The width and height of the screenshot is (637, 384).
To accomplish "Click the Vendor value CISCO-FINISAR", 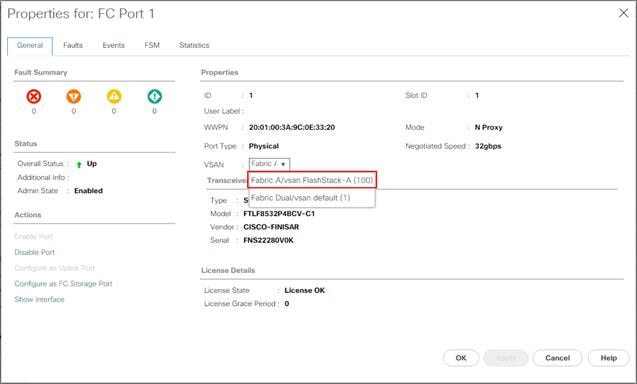I will click(x=271, y=227).
